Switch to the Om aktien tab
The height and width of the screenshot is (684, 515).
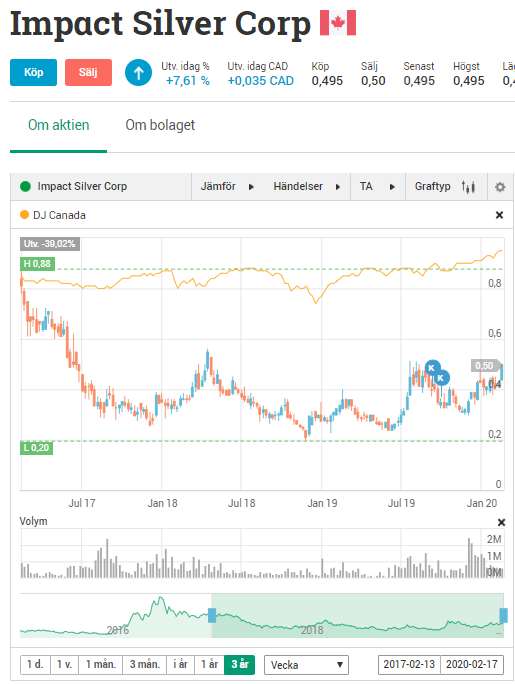click(x=58, y=125)
